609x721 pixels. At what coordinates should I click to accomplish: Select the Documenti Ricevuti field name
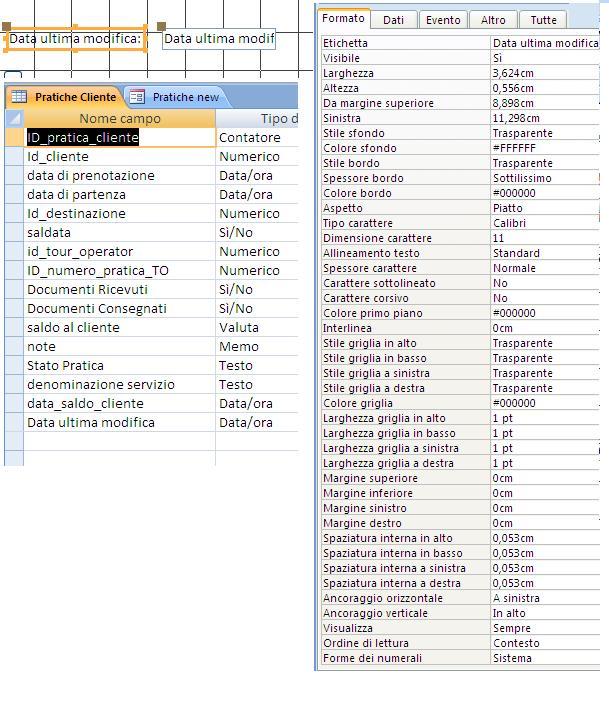(120, 289)
